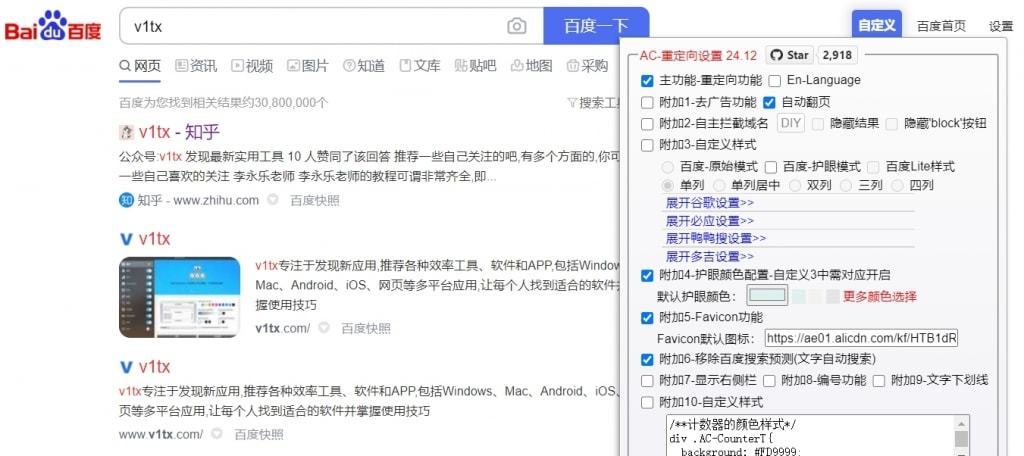Enable 附加9-文字下划线 checkbox

pos(879,381)
